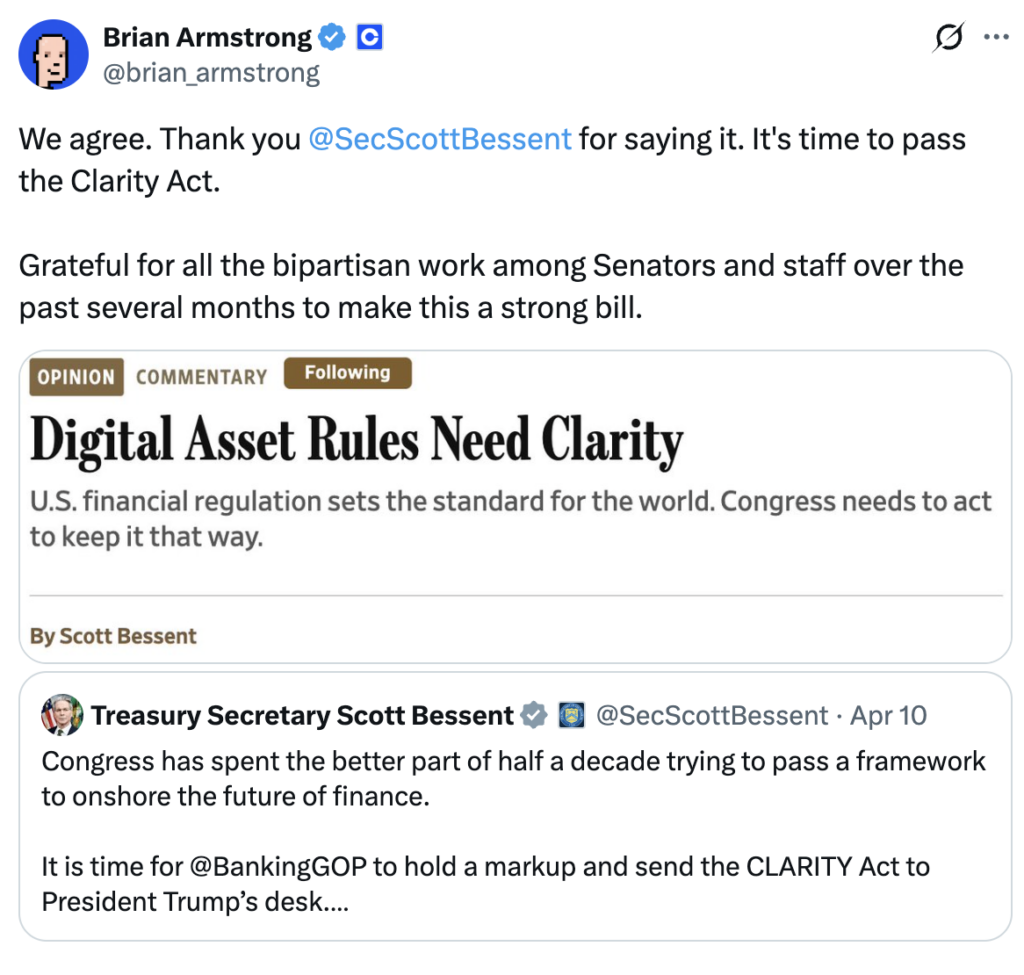Screen dimensions: 1024x975
Task: Click Brian Armstrong's blue verified checkmark
Action: [x=332, y=37]
